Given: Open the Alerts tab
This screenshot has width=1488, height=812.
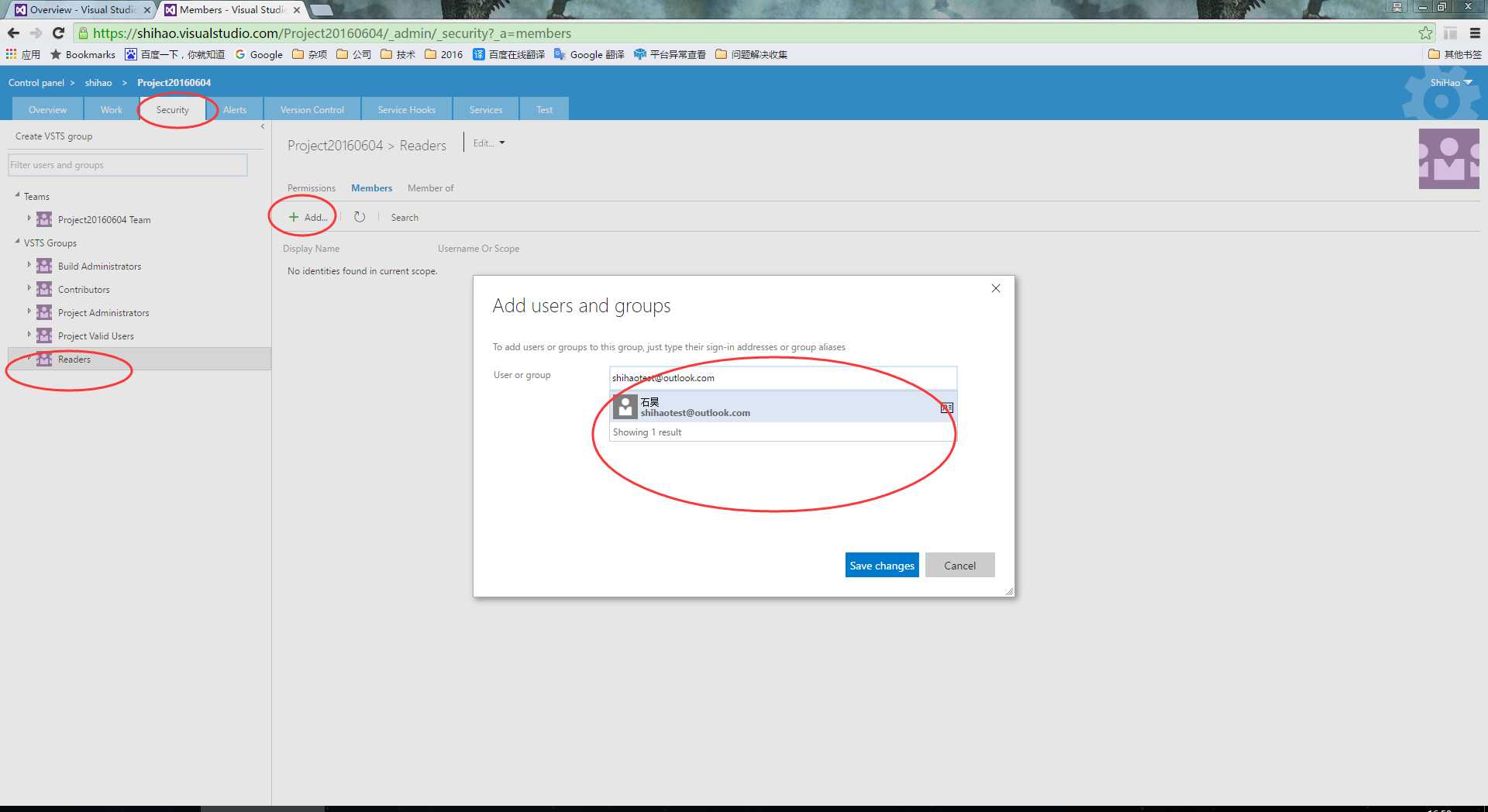Looking at the screenshot, I should [235, 109].
